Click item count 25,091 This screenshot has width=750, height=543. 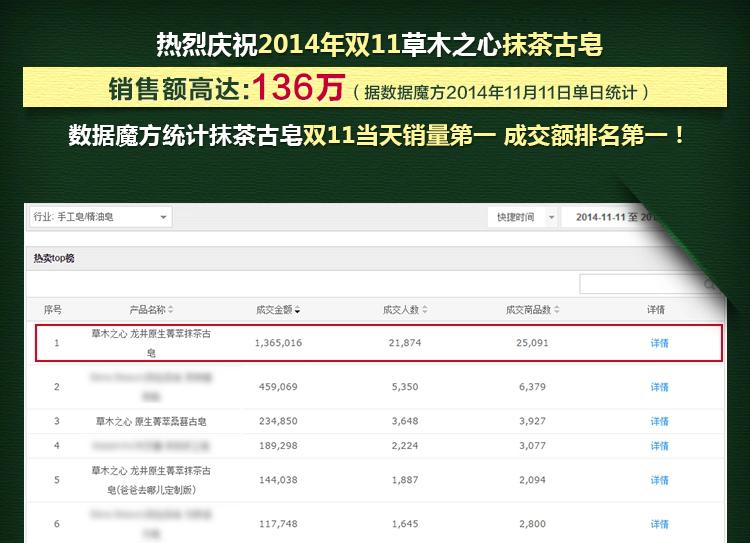point(532,343)
